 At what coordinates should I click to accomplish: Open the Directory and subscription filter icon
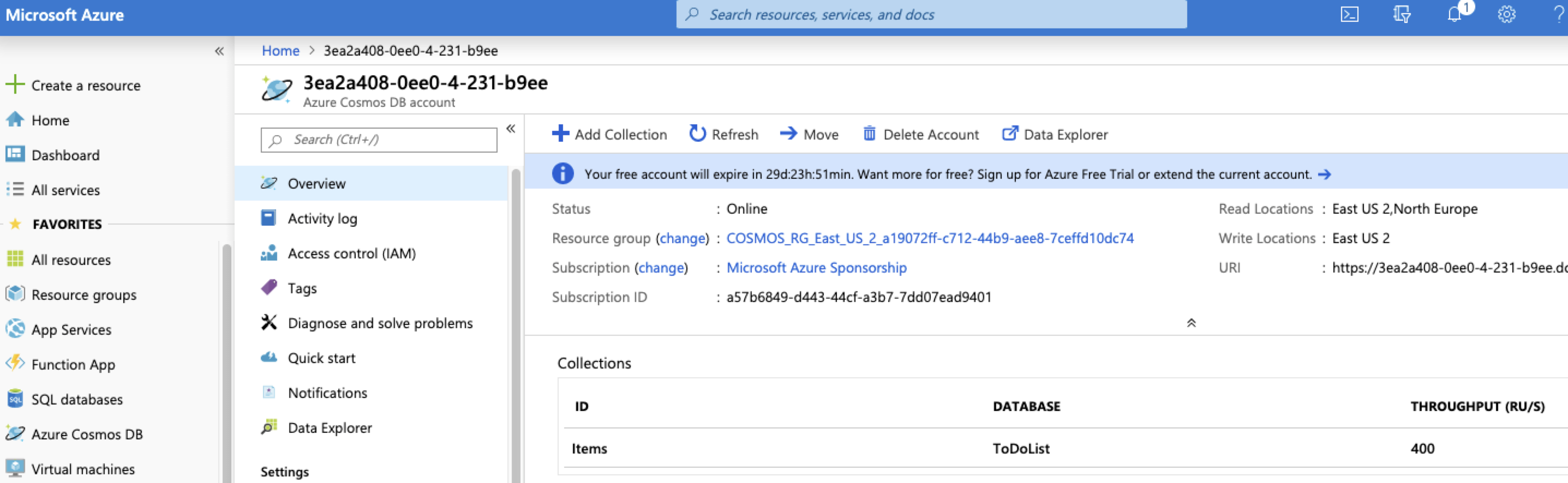[1401, 15]
